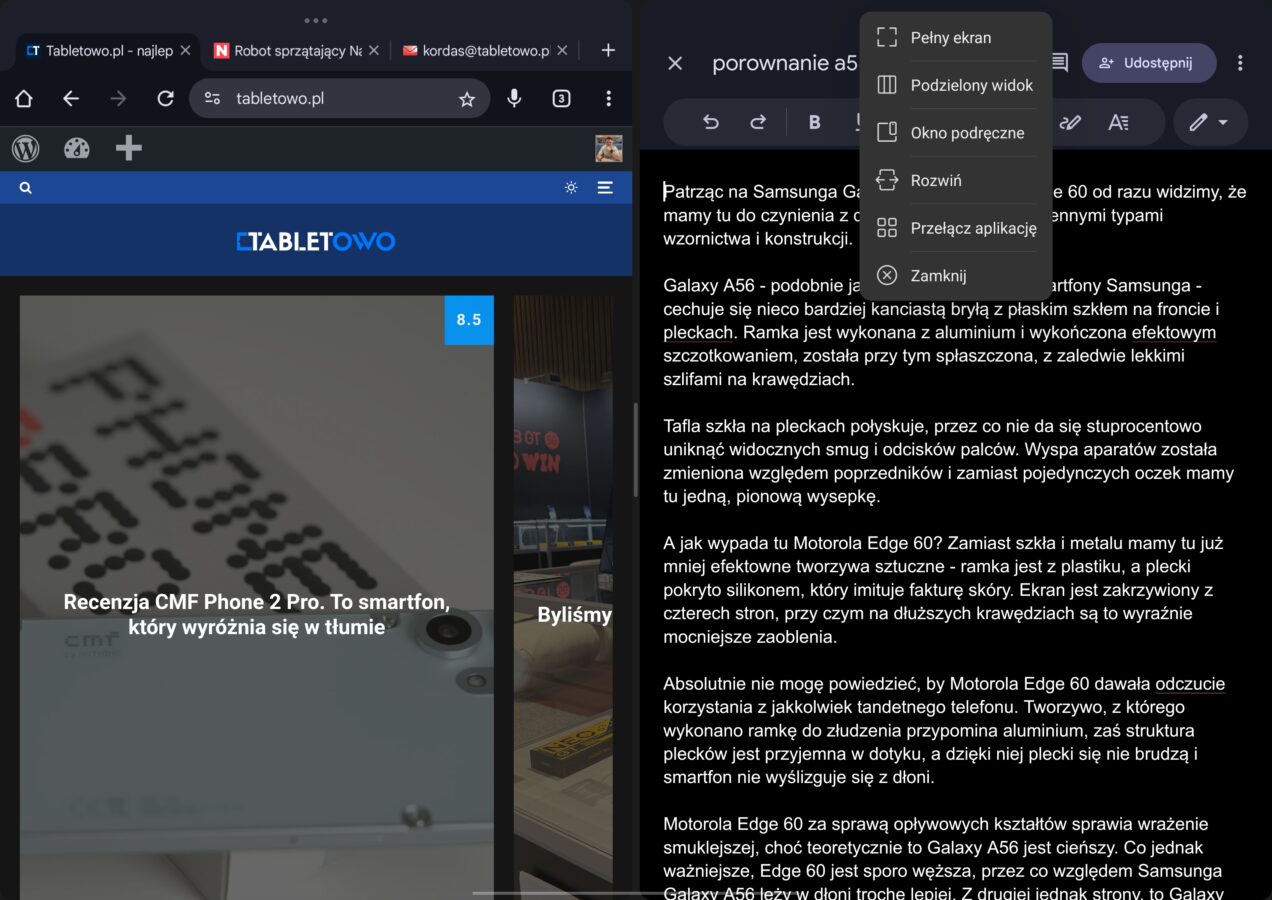This screenshot has height=900, width=1272.
Task: Open the tab switcher showing 3 tabs
Action: [x=562, y=98]
